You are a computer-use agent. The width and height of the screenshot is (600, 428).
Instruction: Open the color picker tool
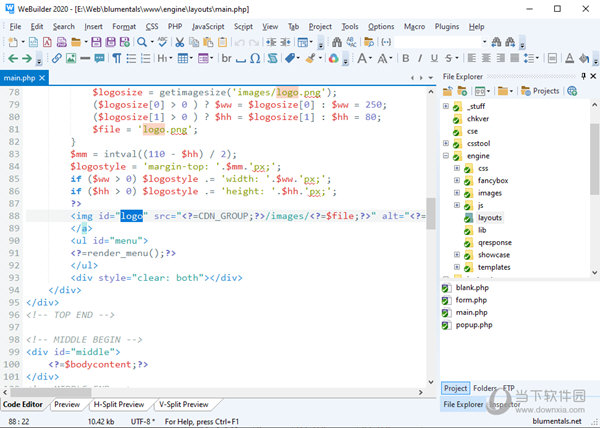[333, 58]
